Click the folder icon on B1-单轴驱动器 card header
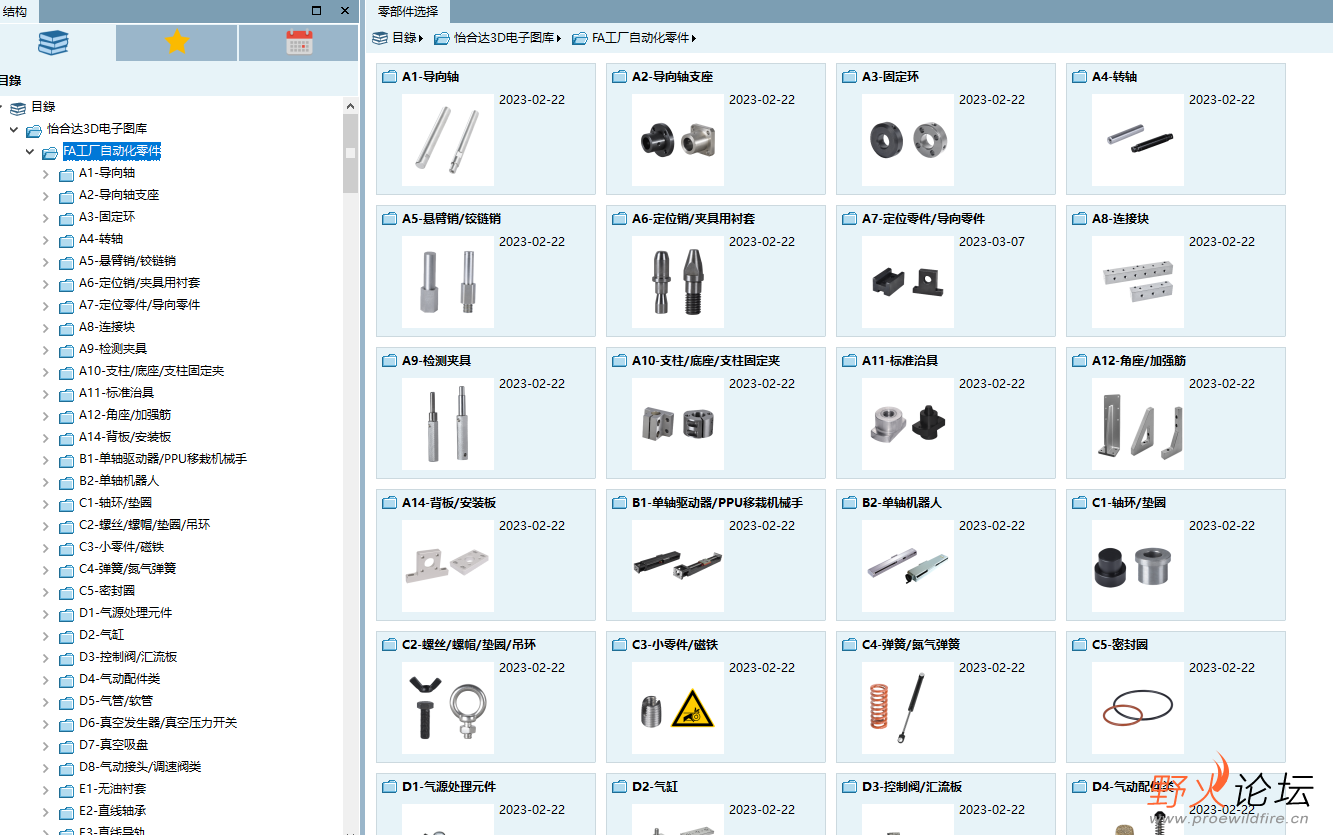Image resolution: width=1333 pixels, height=835 pixels. pos(620,503)
